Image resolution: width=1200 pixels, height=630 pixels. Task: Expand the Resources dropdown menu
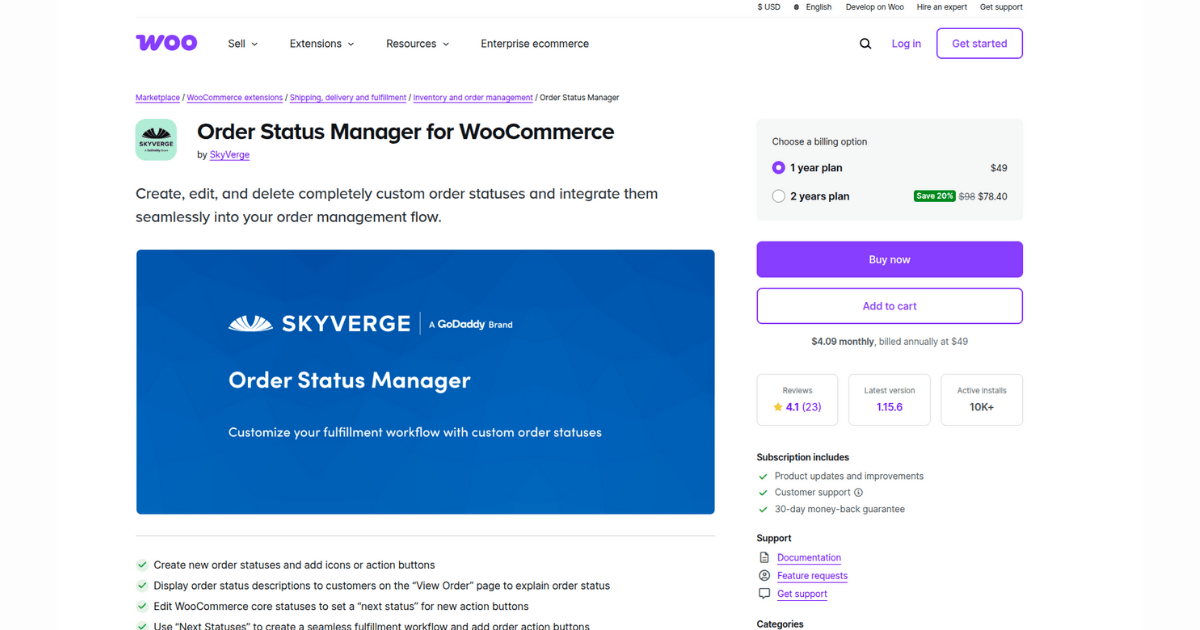(418, 44)
